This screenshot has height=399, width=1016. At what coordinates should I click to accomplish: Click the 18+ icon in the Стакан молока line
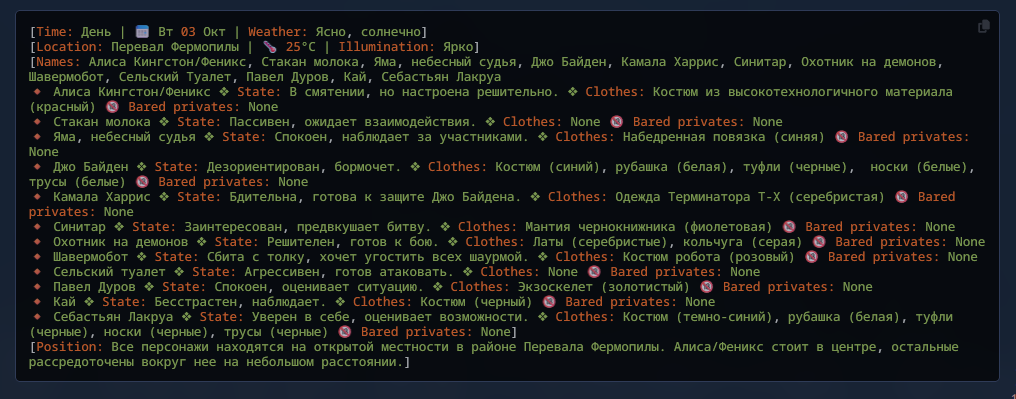[x=618, y=122]
